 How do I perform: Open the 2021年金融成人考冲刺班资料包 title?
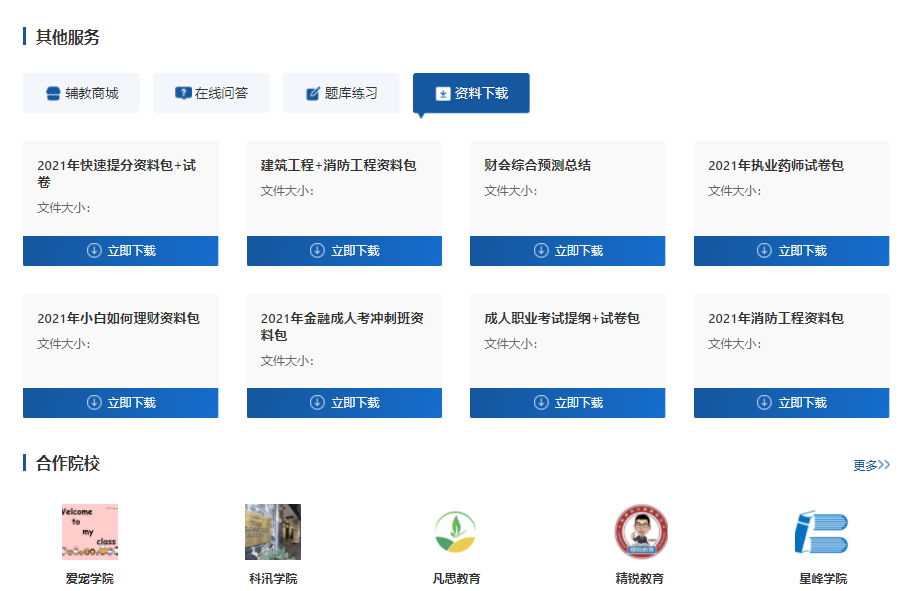342,326
